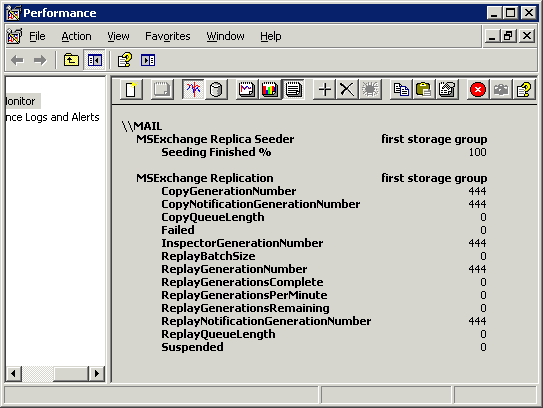Click MSExchange Replica Seeder heading

click(x=215, y=139)
